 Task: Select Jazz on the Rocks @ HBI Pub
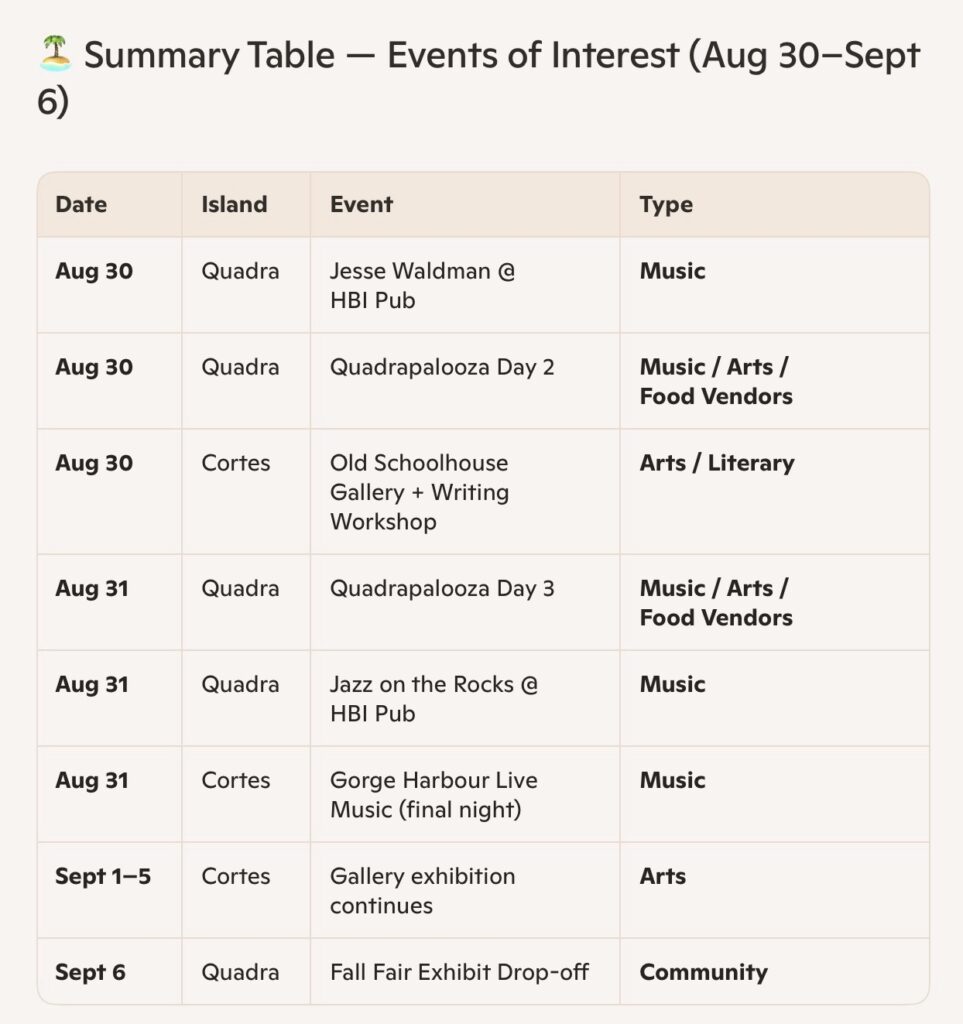[434, 699]
